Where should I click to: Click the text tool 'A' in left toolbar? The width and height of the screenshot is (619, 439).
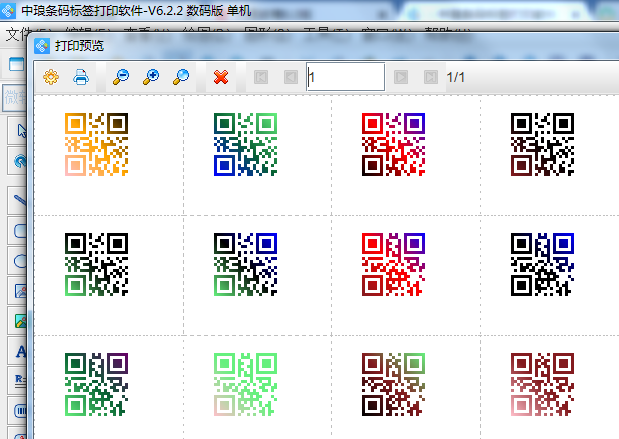coord(21,351)
